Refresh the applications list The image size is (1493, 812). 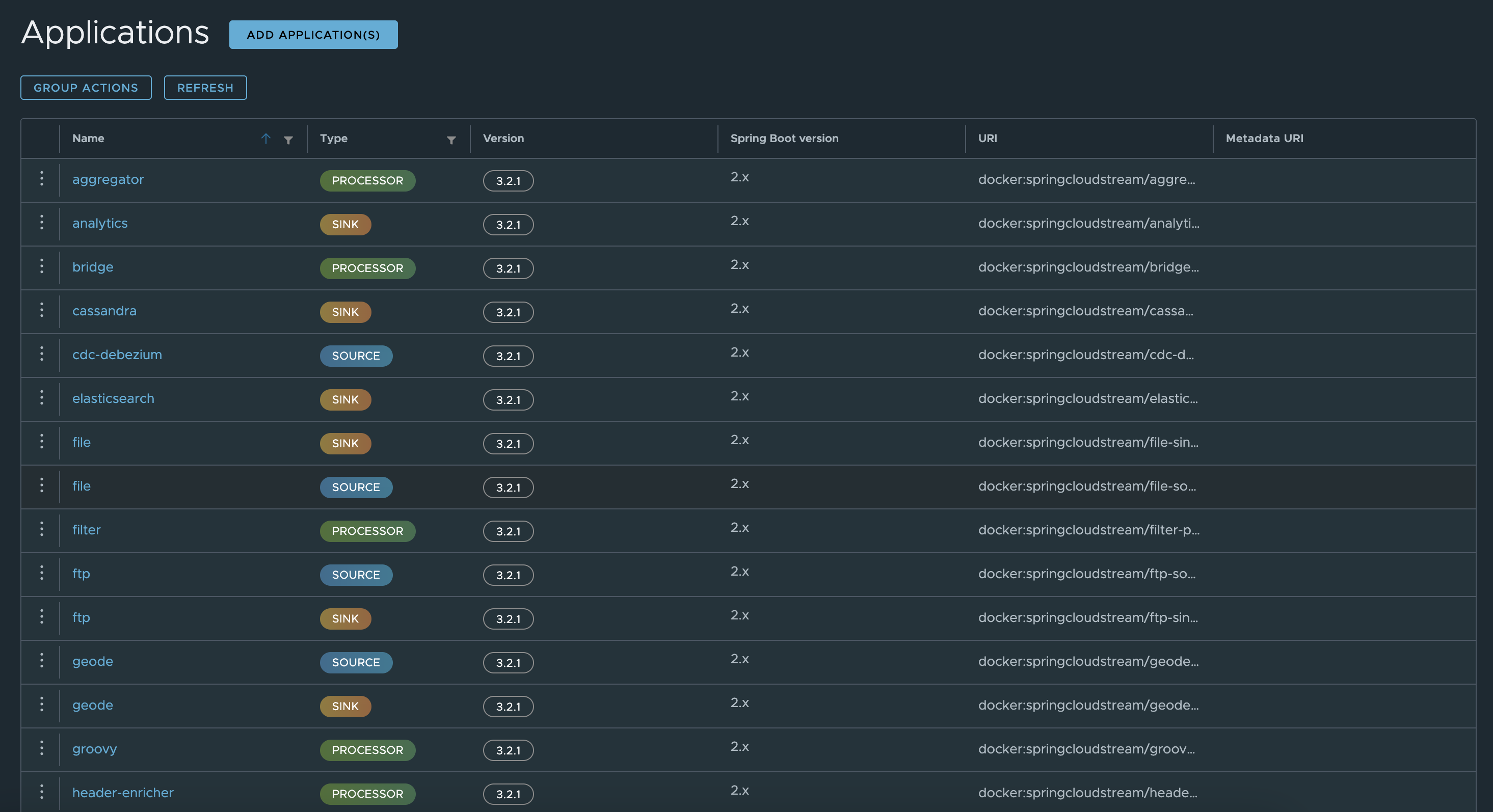pyautogui.click(x=205, y=88)
